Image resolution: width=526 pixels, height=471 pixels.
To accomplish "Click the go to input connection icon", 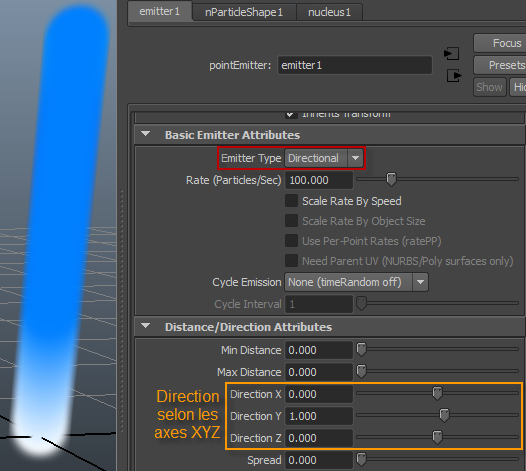I will [x=452, y=53].
